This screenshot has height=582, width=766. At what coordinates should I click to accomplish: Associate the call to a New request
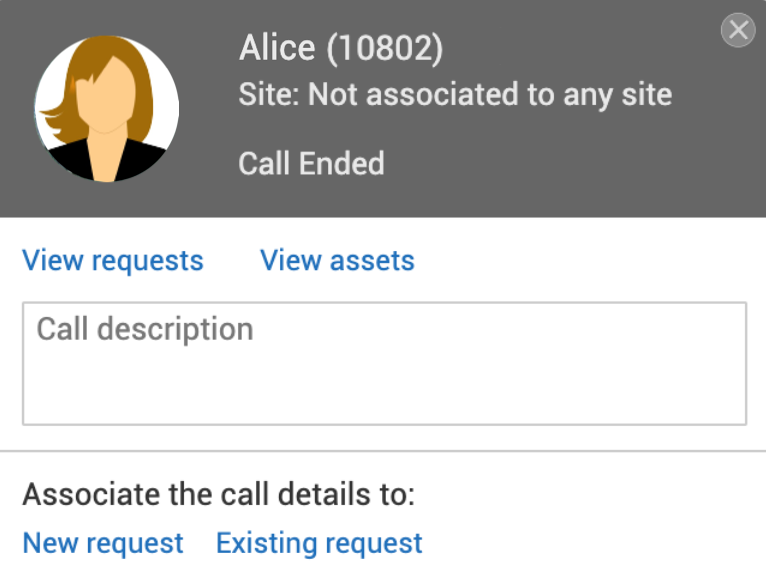[103, 543]
